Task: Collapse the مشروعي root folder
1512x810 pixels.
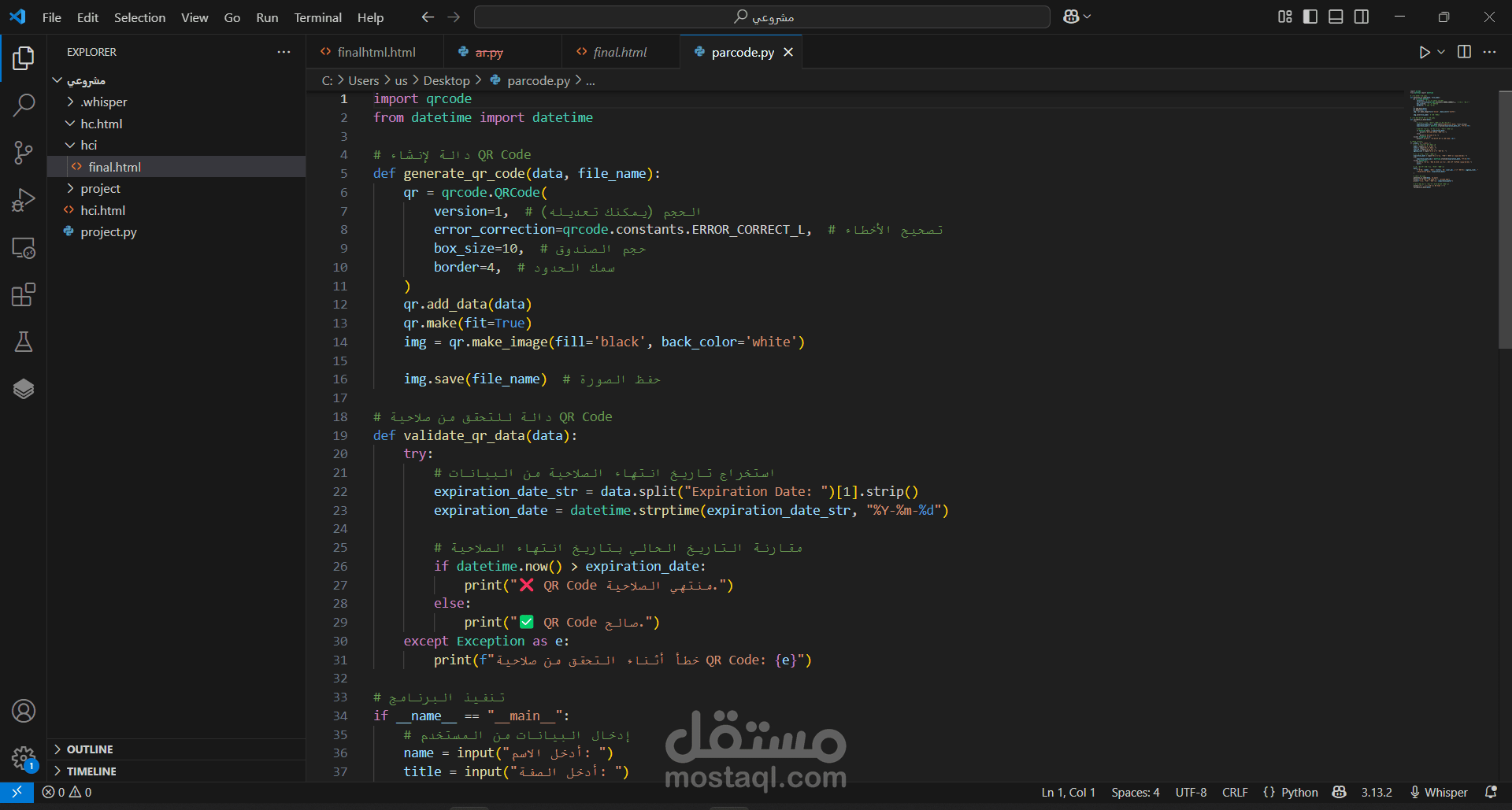Action: pyautogui.click(x=176, y=80)
